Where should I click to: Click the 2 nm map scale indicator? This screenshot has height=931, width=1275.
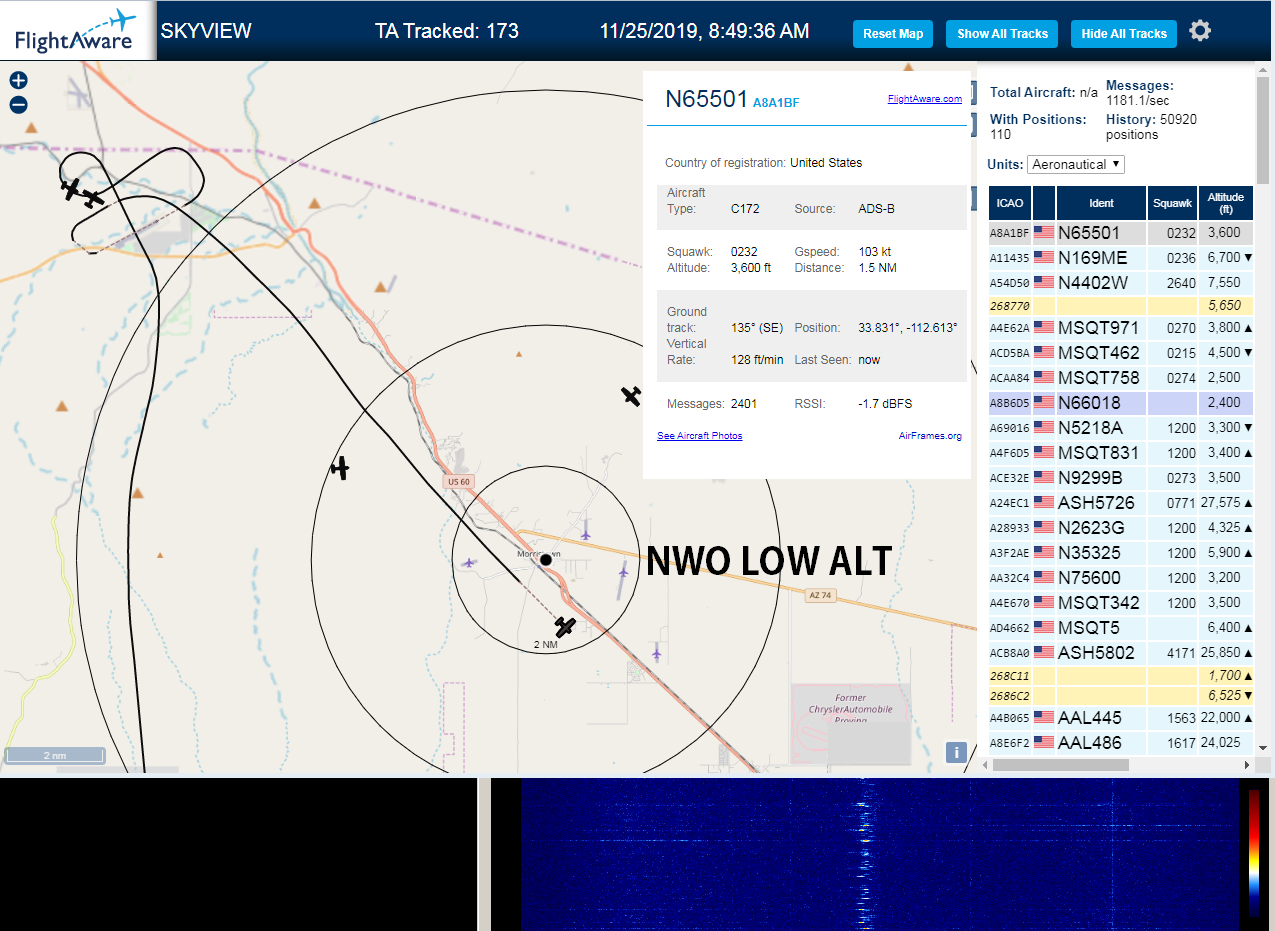pos(54,755)
